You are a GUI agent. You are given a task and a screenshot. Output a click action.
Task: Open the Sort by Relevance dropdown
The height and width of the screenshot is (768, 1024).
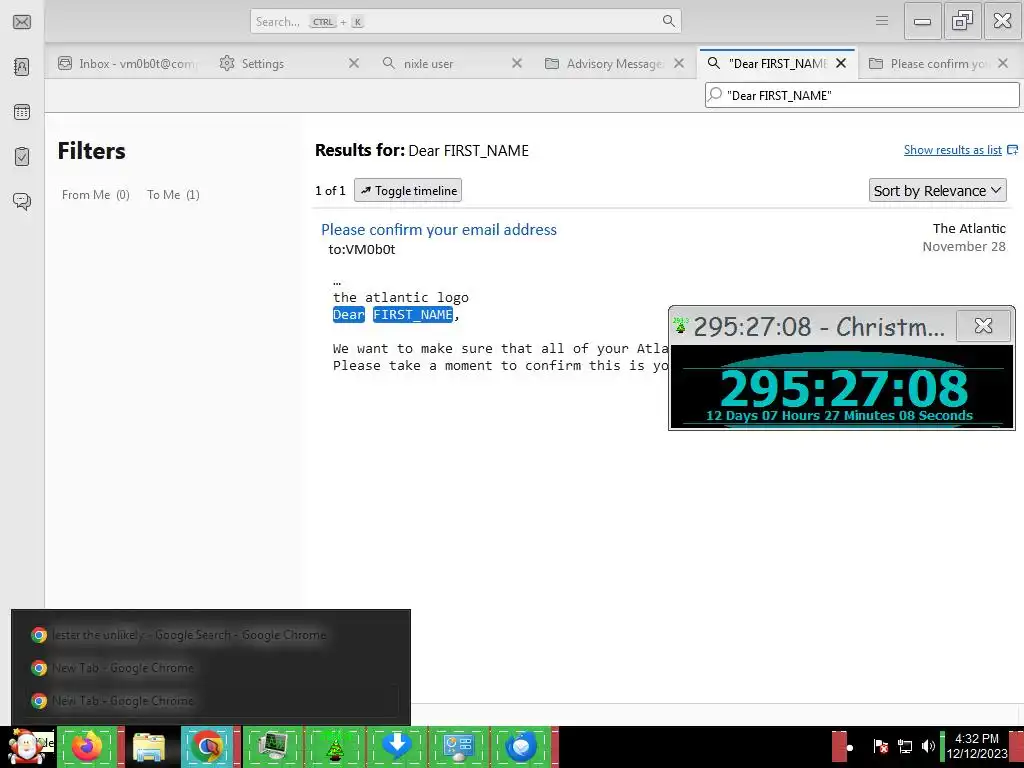pyautogui.click(x=937, y=191)
